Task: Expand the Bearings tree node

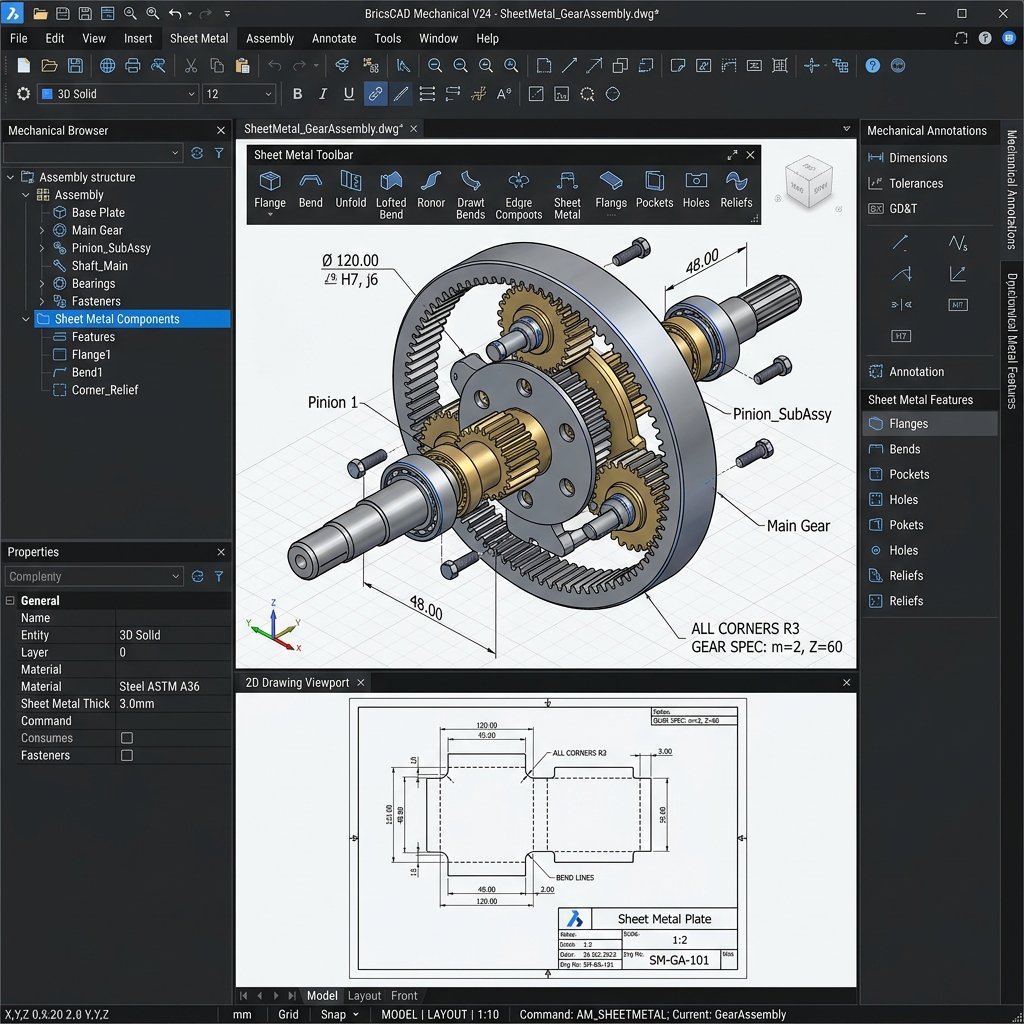Action: (42, 283)
